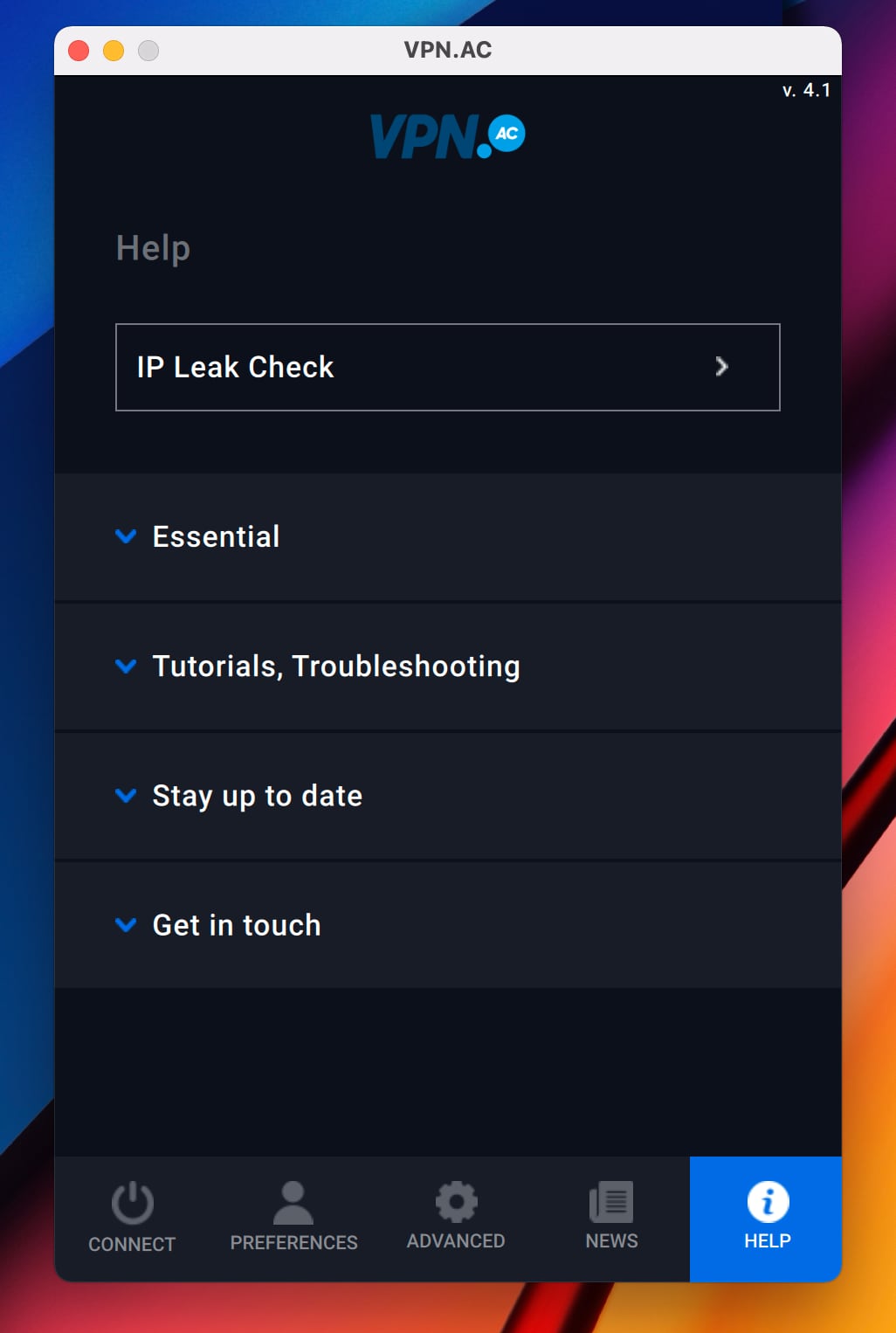The width and height of the screenshot is (896, 1333).
Task: Switch to the CONNECT tab label
Action: tap(132, 1244)
